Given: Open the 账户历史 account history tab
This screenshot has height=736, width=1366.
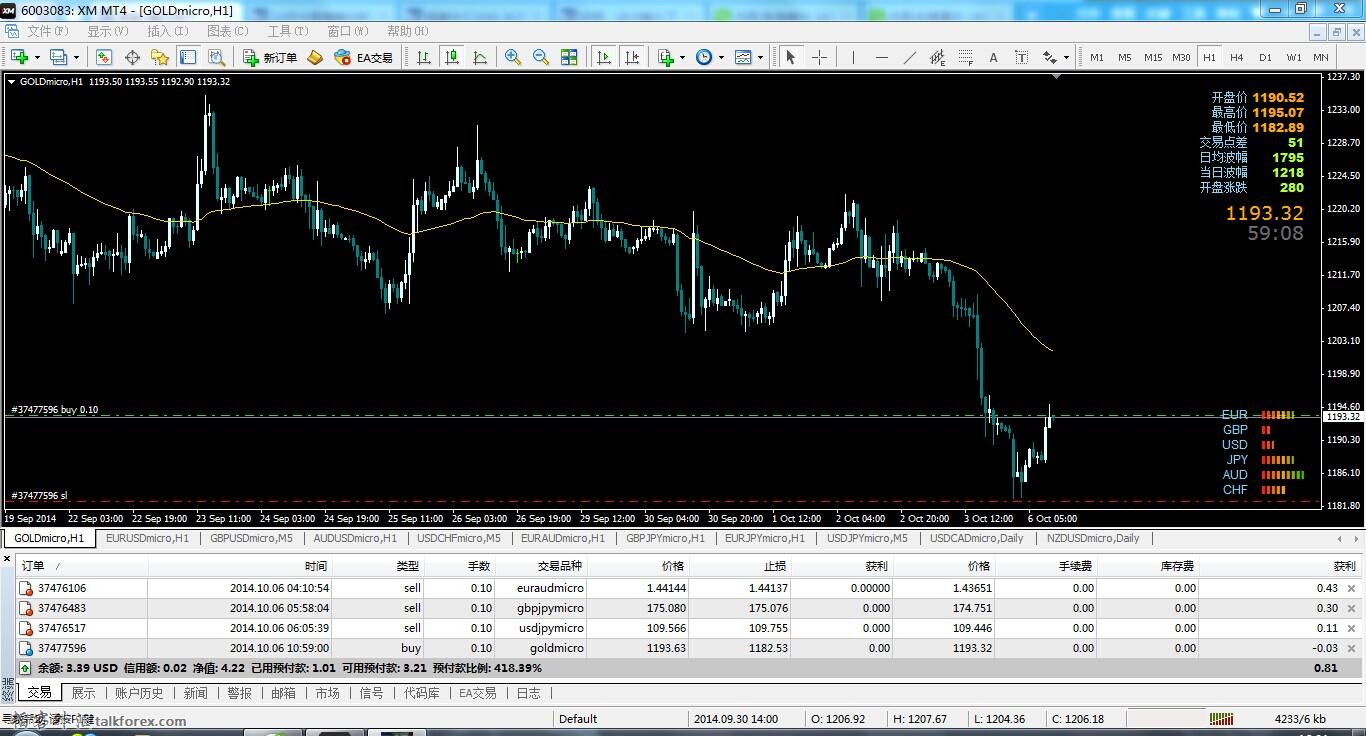Looking at the screenshot, I should (x=139, y=693).
